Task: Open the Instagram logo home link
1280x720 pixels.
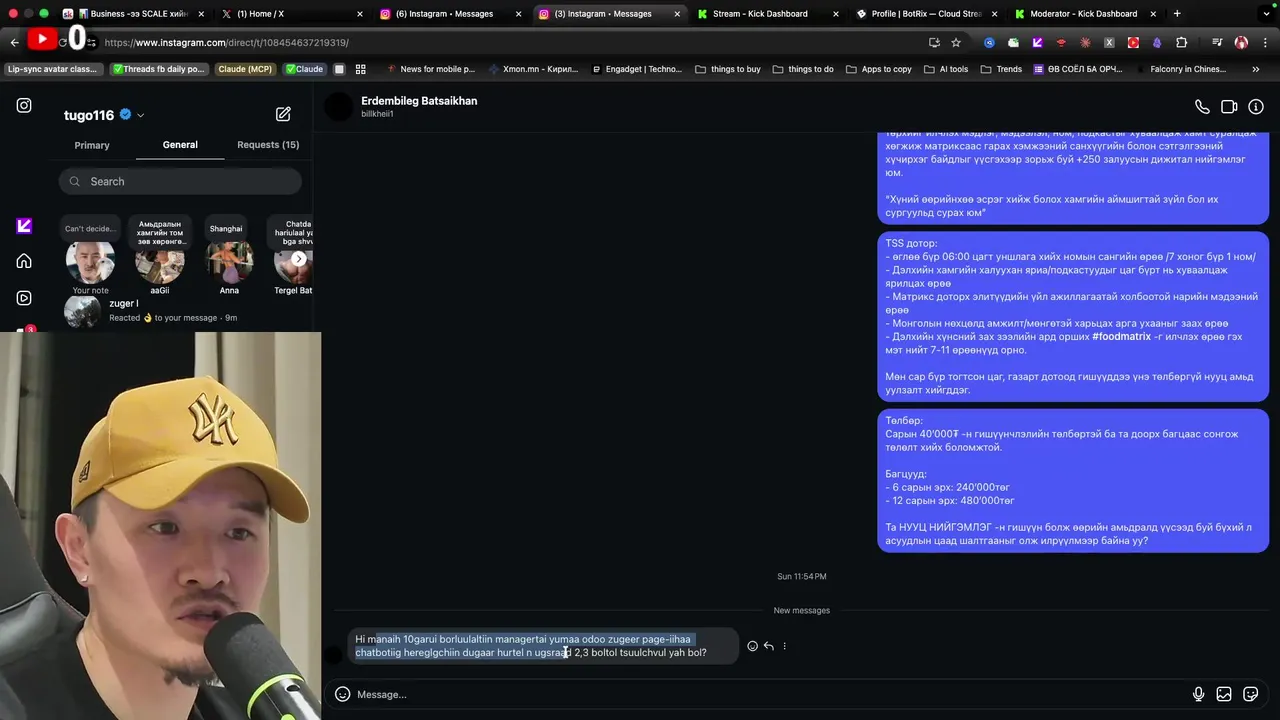Action: (24, 106)
